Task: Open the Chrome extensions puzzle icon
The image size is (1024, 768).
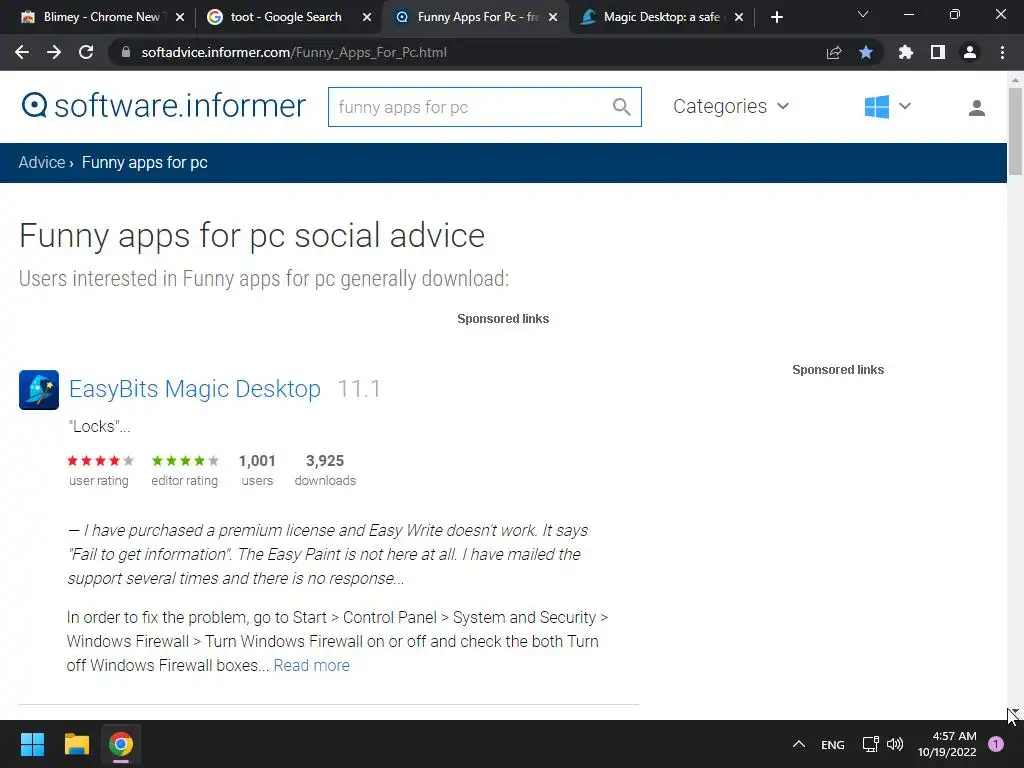Action: pos(906,52)
